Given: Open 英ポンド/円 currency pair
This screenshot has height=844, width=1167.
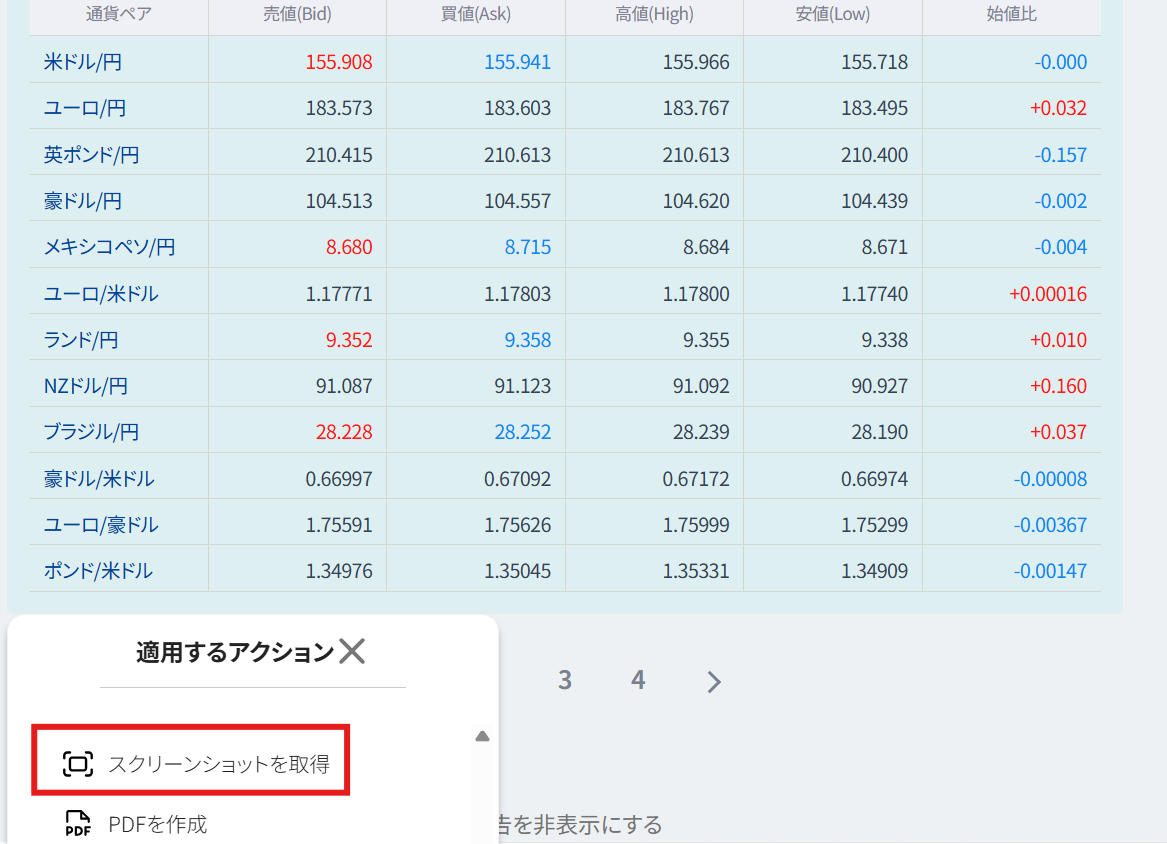Looking at the screenshot, I should tap(92, 155).
